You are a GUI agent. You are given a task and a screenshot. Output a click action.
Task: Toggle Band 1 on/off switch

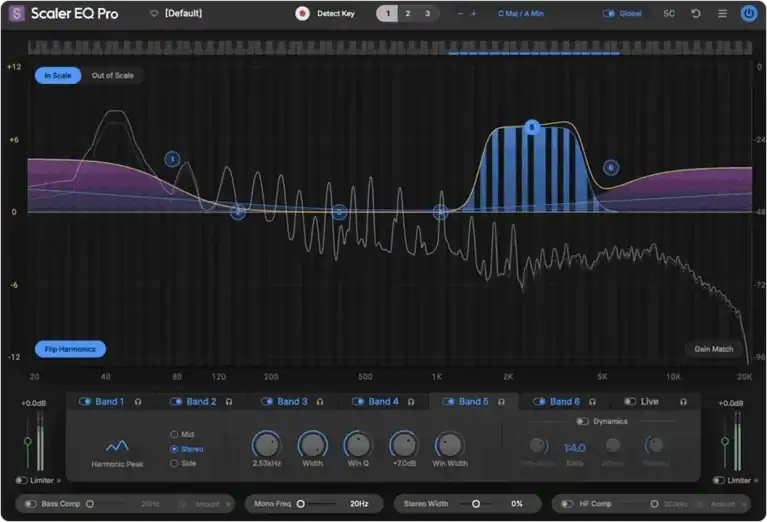pyautogui.click(x=85, y=402)
